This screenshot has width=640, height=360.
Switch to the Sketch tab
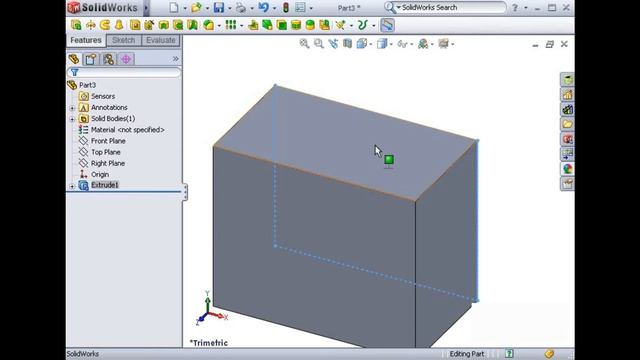(x=124, y=40)
